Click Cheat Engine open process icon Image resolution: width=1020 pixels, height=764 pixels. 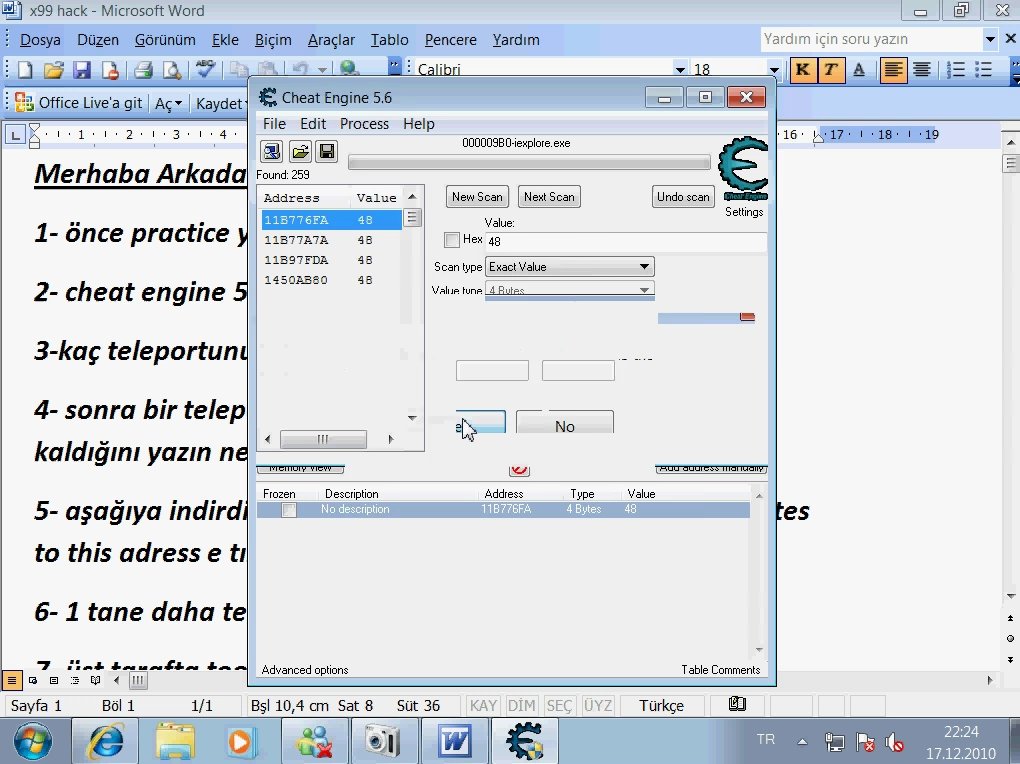tap(271, 152)
